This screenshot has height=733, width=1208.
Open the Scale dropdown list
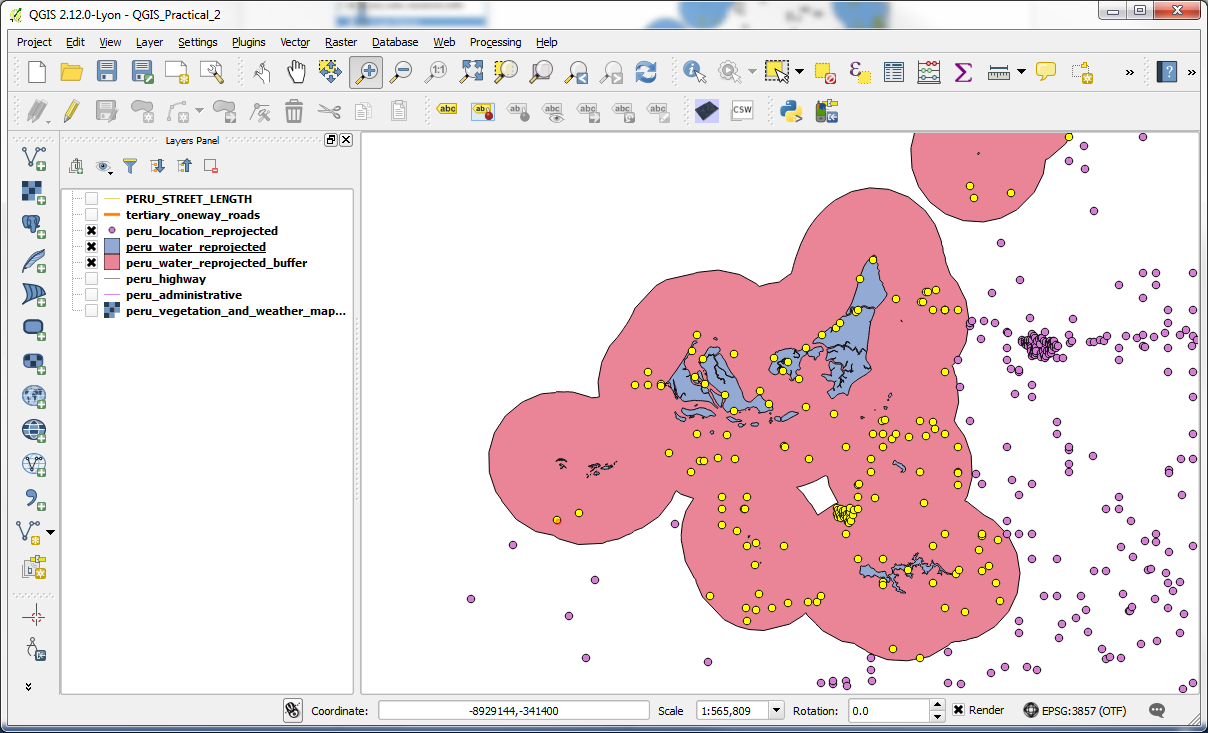coord(776,710)
